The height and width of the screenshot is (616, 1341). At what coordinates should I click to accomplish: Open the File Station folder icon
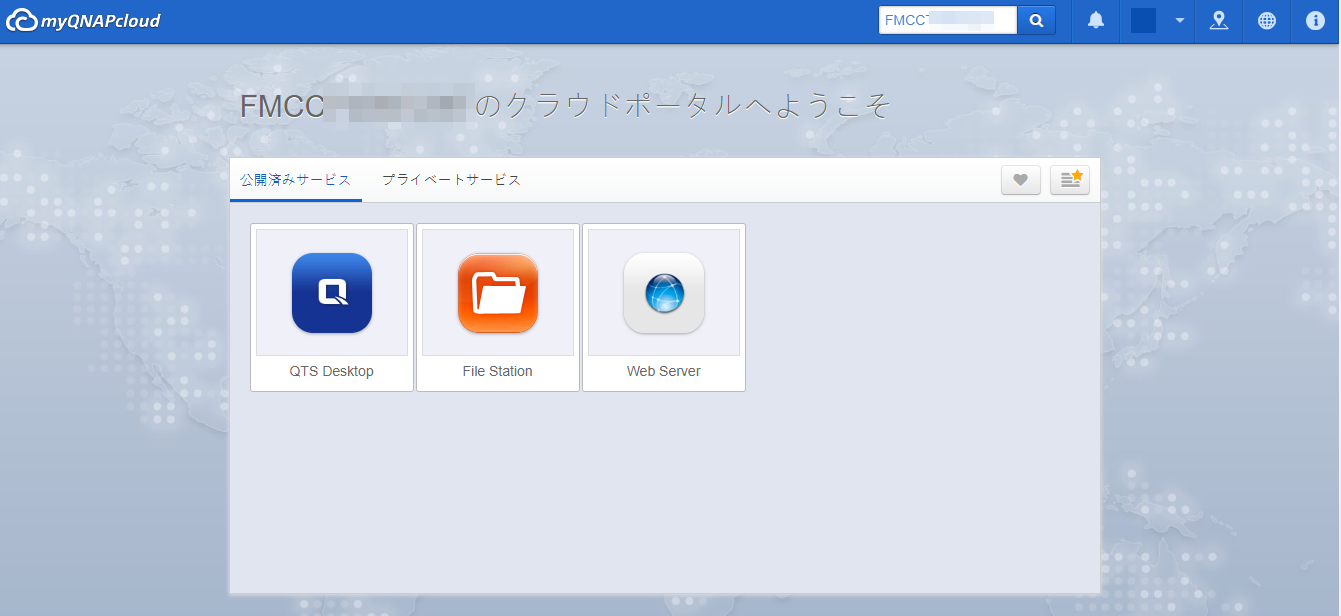point(498,293)
